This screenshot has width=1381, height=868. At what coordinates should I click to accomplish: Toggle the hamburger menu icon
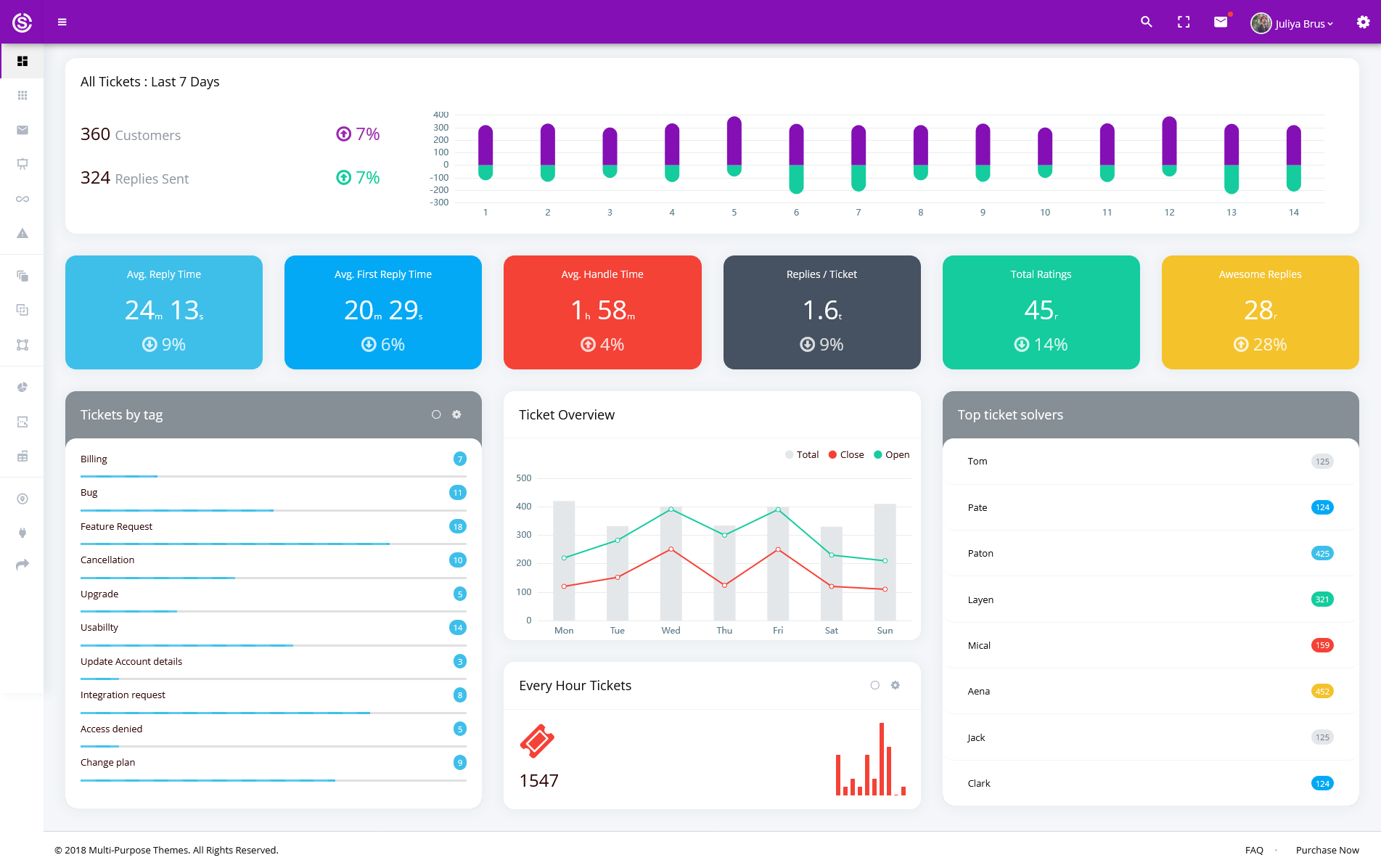[62, 22]
